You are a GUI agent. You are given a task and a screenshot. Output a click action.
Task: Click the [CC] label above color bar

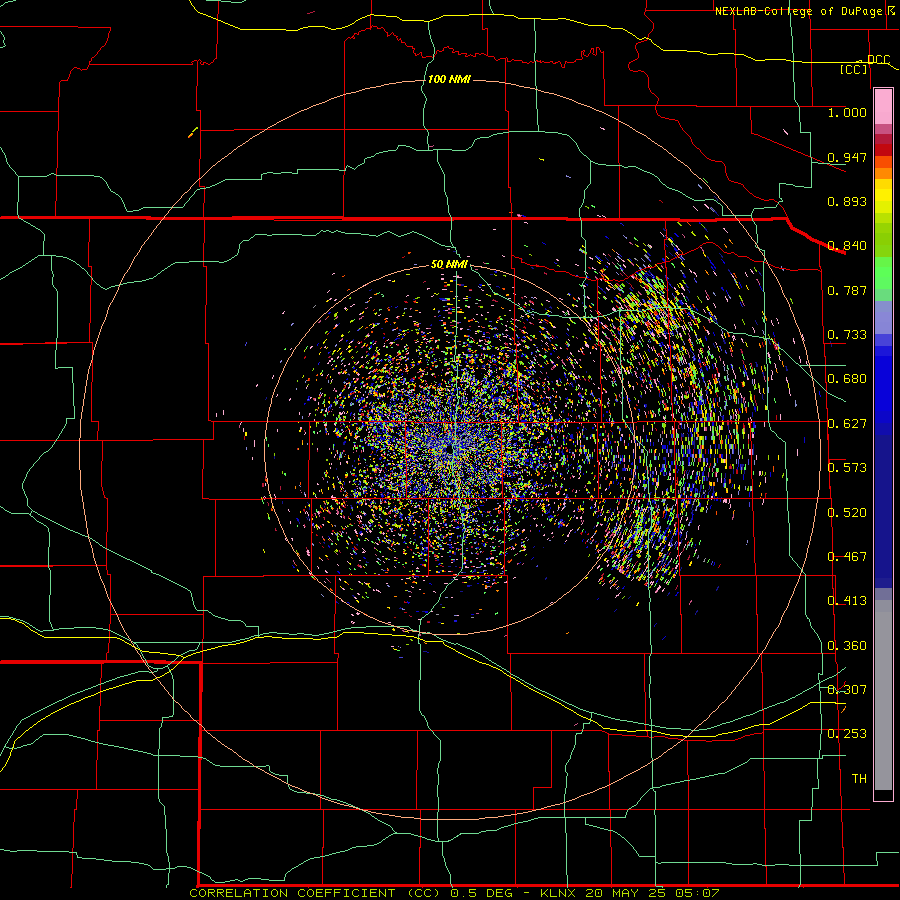pos(854,69)
